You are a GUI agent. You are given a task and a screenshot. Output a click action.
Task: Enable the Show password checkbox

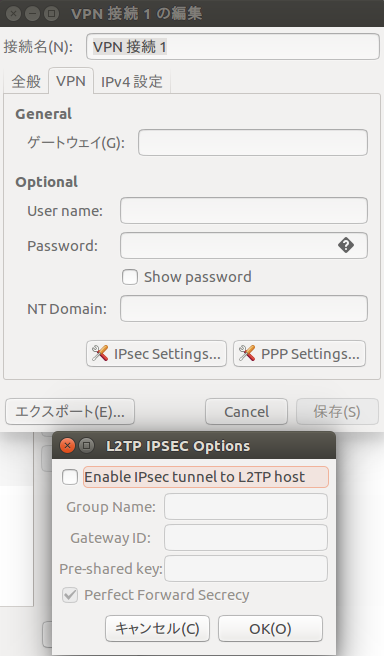(x=130, y=277)
